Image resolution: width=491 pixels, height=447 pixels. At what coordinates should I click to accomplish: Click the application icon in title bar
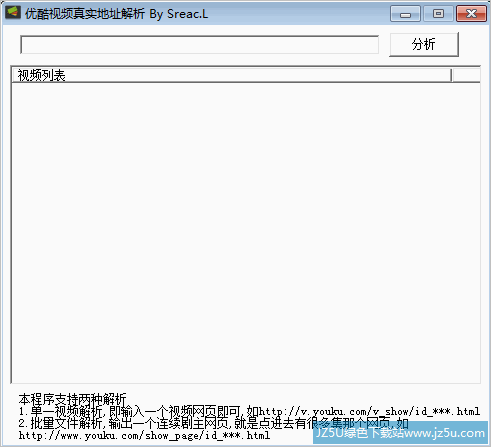pos(13,13)
